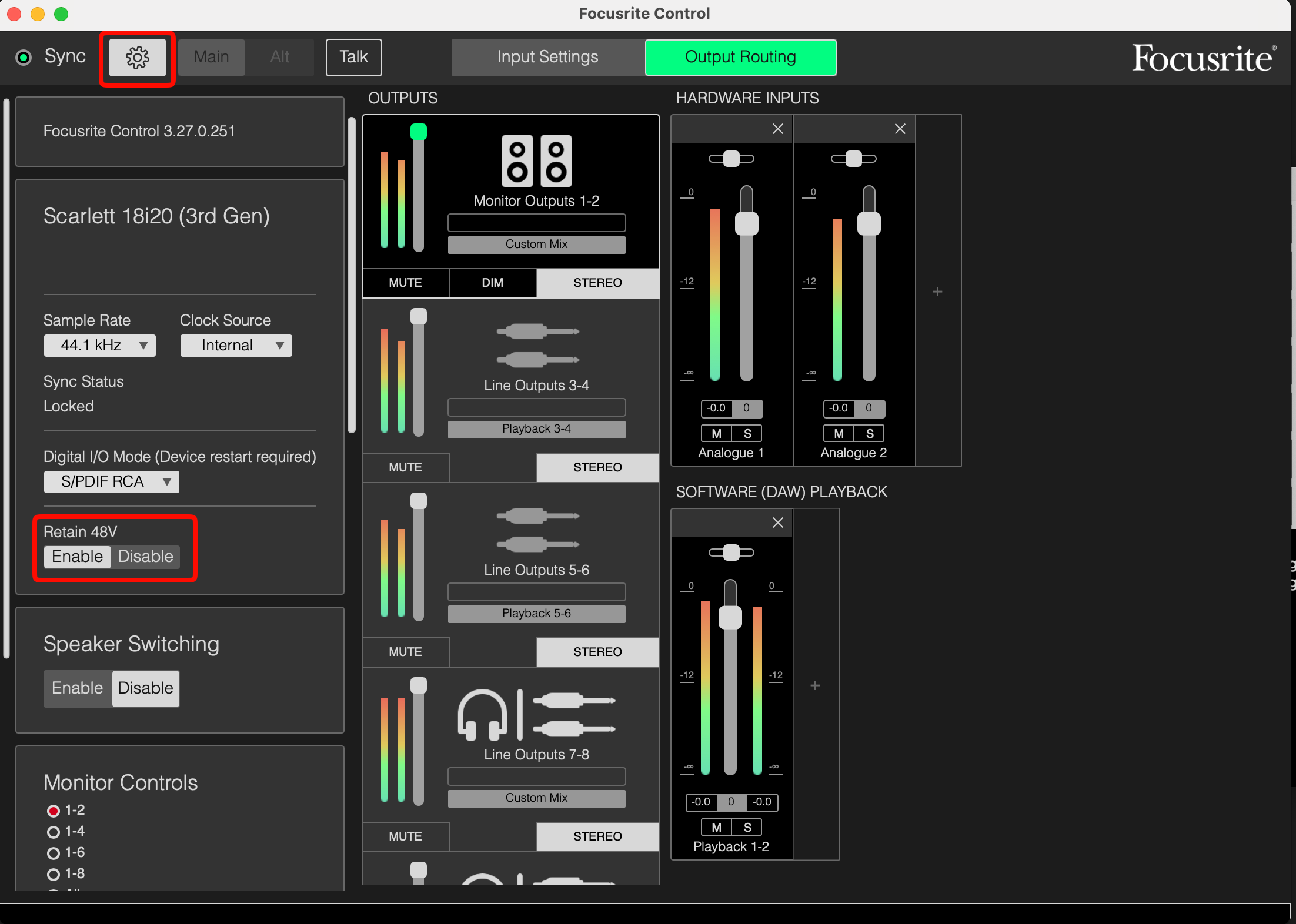Select the Line Outputs 5-6 jack icon

[x=537, y=530]
